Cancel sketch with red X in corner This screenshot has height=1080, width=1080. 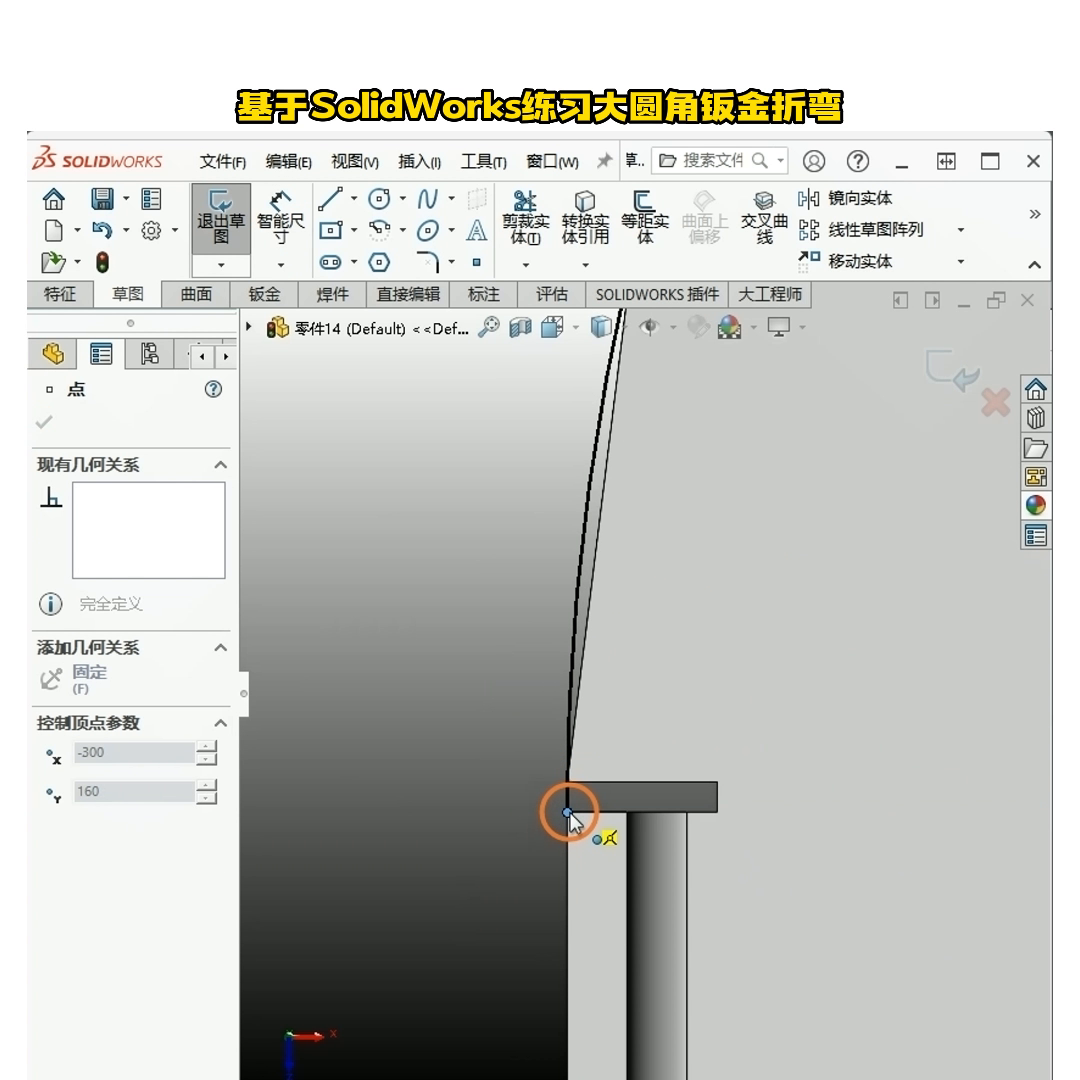click(x=995, y=402)
